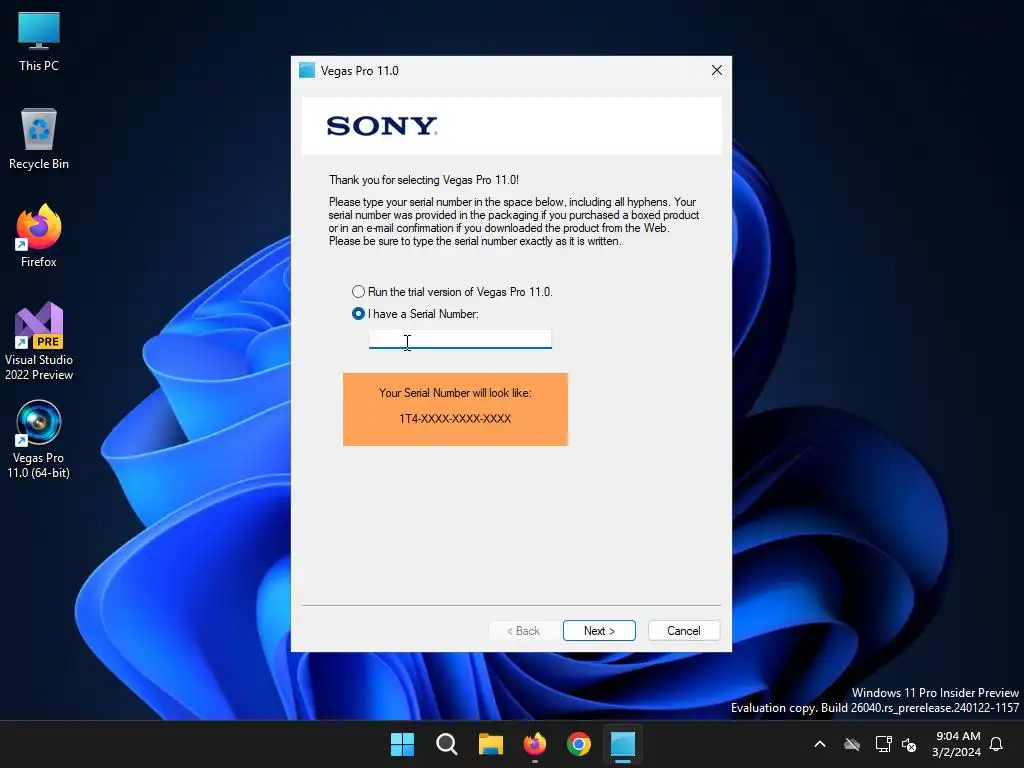Show hidden system tray icons

(x=820, y=744)
